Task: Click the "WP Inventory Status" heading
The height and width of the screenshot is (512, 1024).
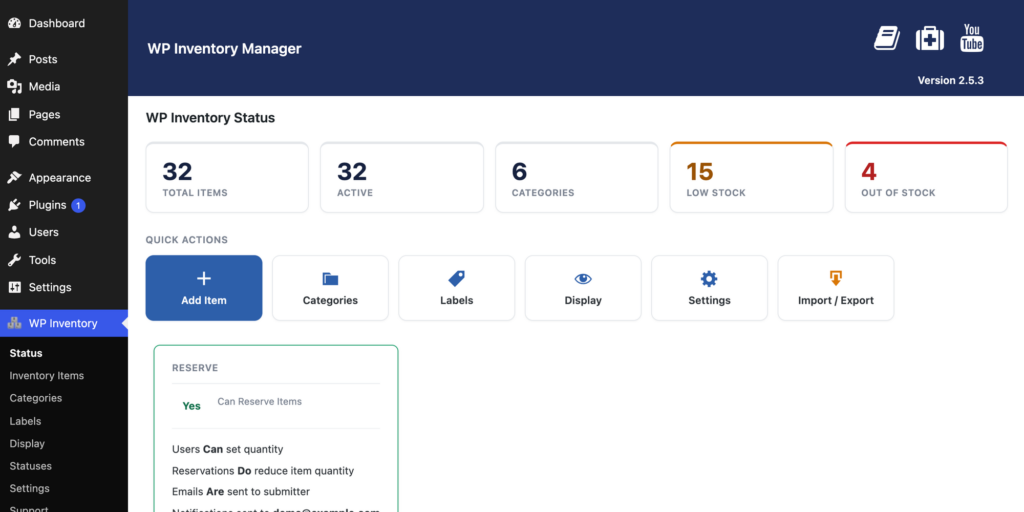Action: coord(210,118)
